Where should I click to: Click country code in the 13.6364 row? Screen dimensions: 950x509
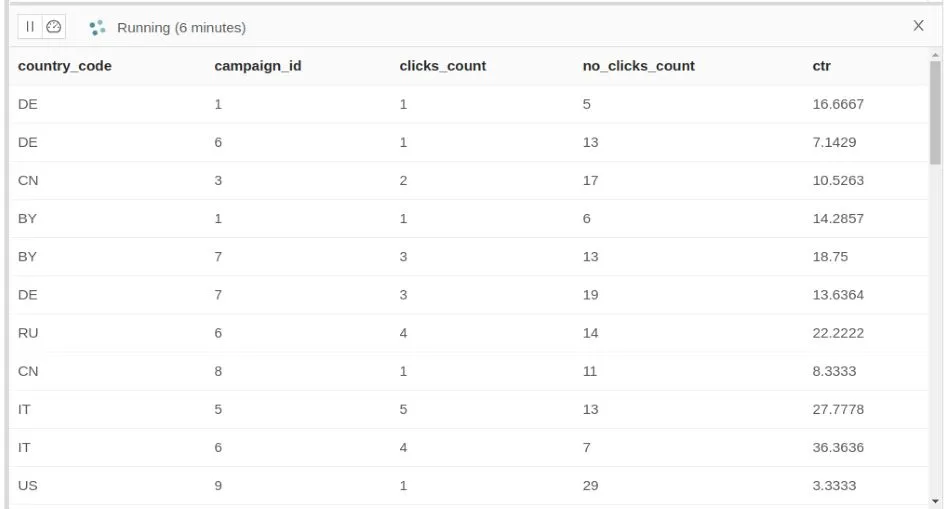[27, 295]
